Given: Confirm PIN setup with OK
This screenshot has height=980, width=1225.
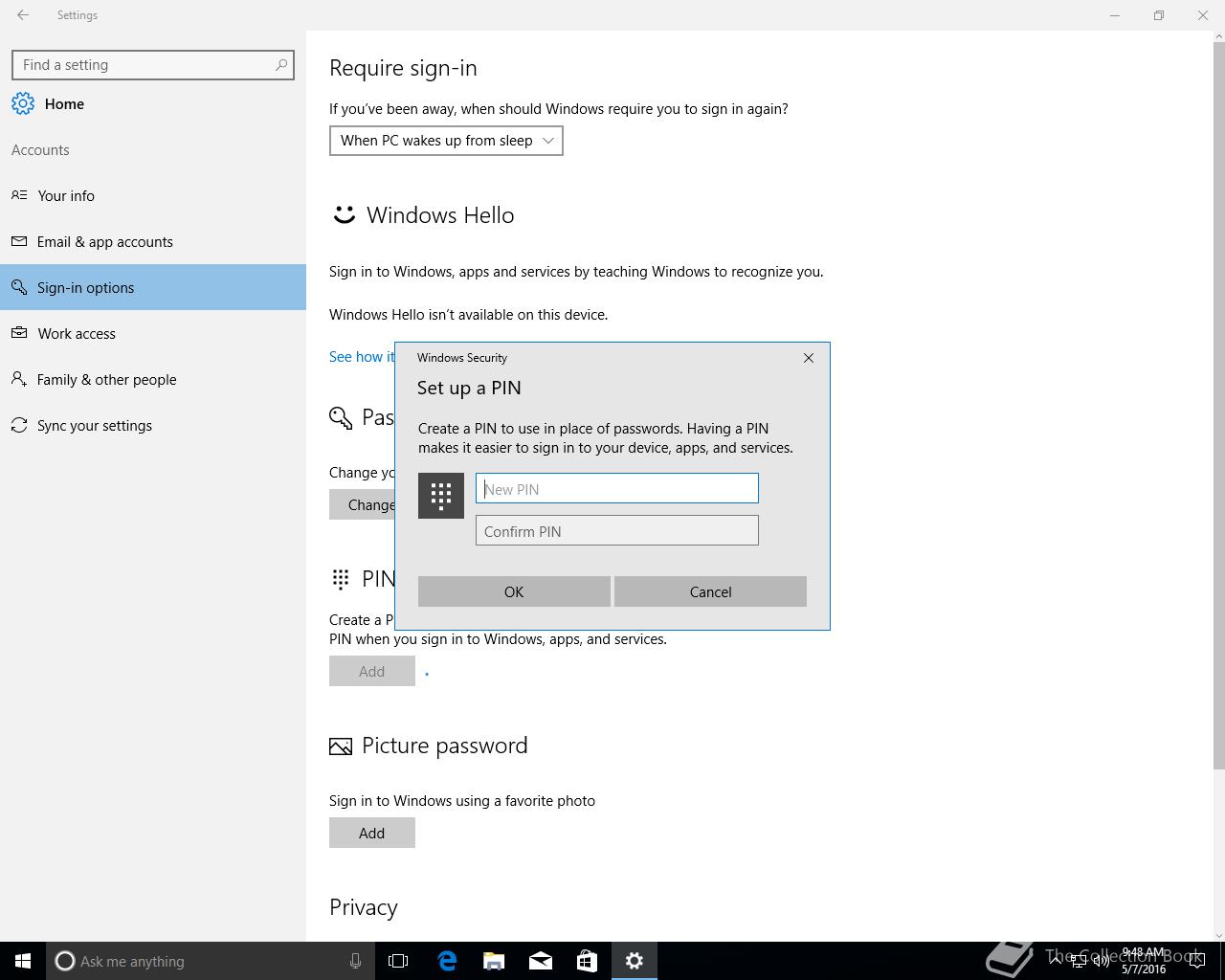Looking at the screenshot, I should tap(514, 591).
